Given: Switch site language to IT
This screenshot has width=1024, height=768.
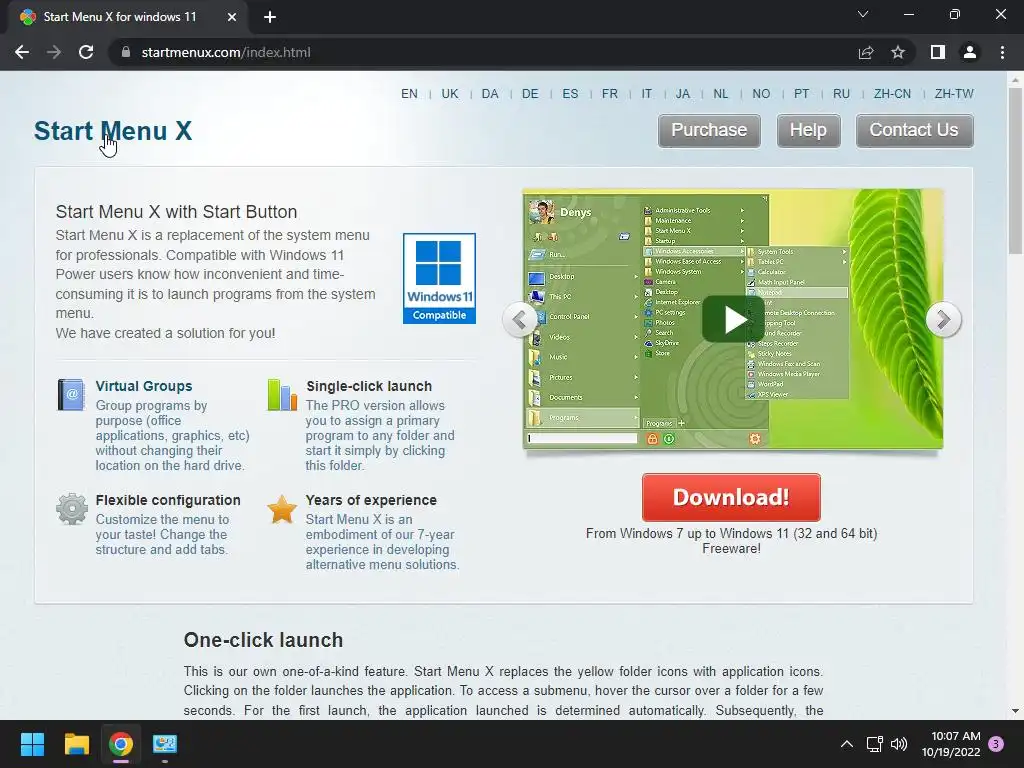Looking at the screenshot, I should tap(647, 93).
